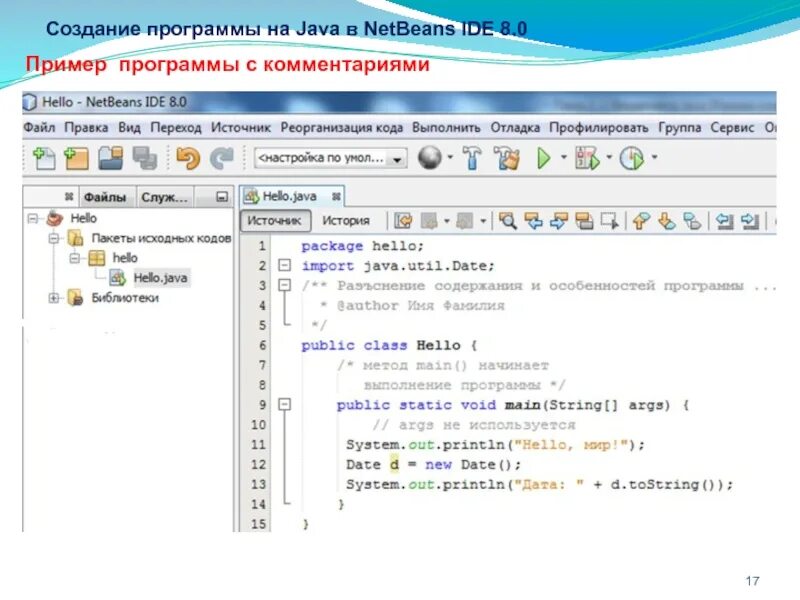Click the globe browser icon
Image resolution: width=800 pixels, height=600 pixels.
click(430, 158)
